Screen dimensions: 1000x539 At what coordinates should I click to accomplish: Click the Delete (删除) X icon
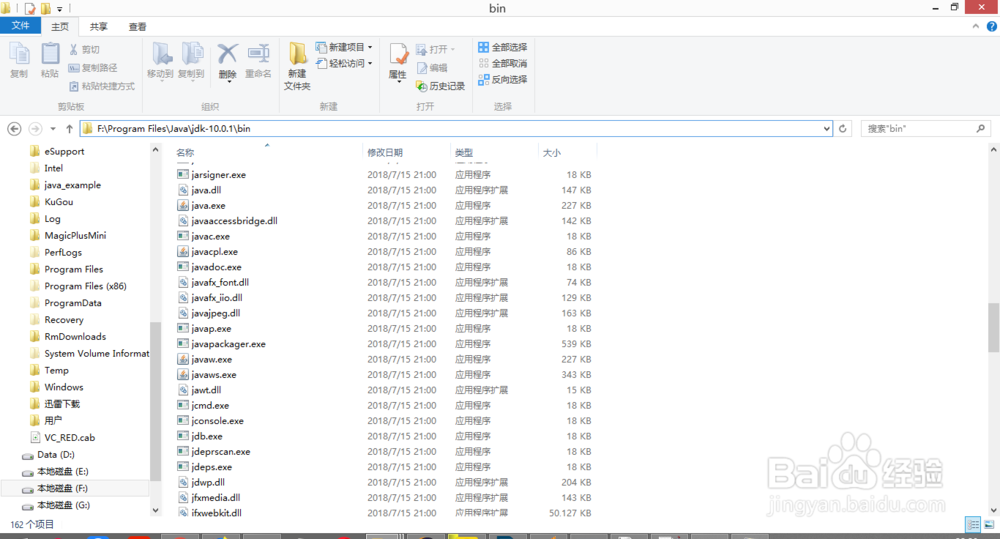coord(228,55)
